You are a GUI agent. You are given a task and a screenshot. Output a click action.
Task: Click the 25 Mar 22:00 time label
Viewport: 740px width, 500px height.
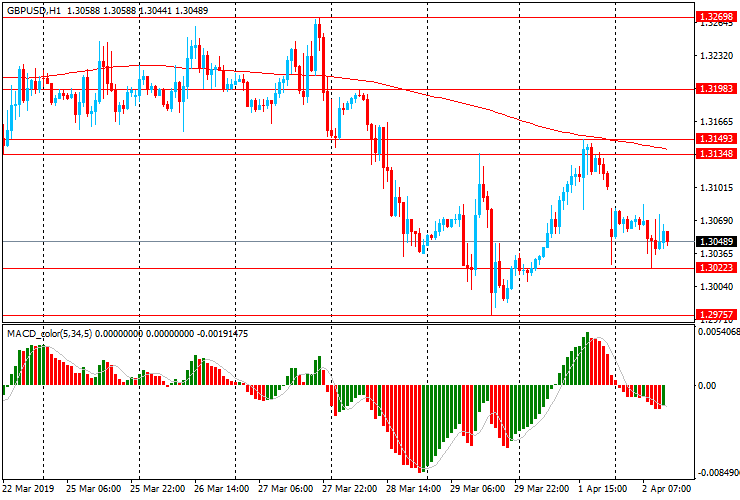point(158,488)
